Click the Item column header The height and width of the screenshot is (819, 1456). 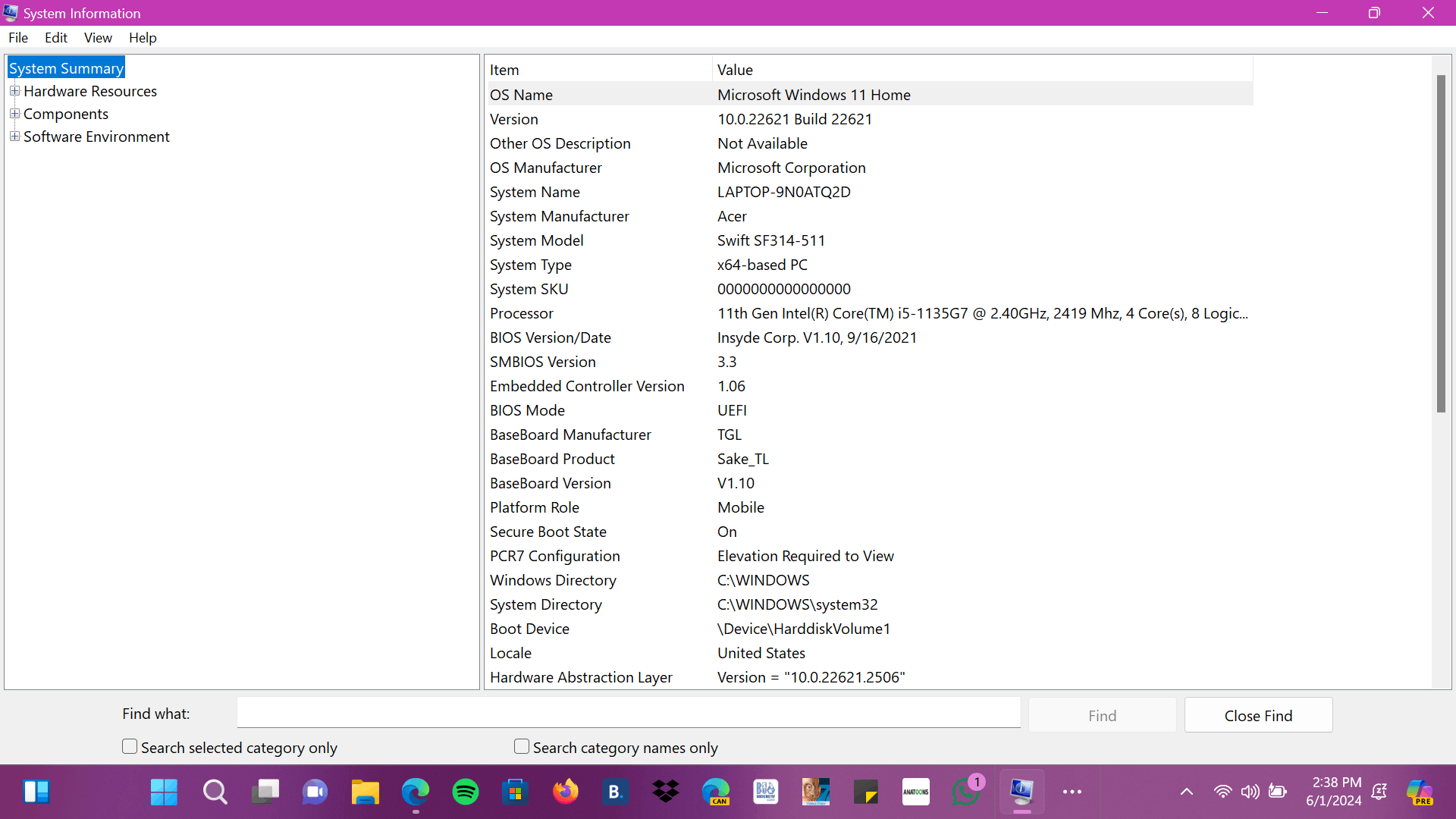point(598,70)
